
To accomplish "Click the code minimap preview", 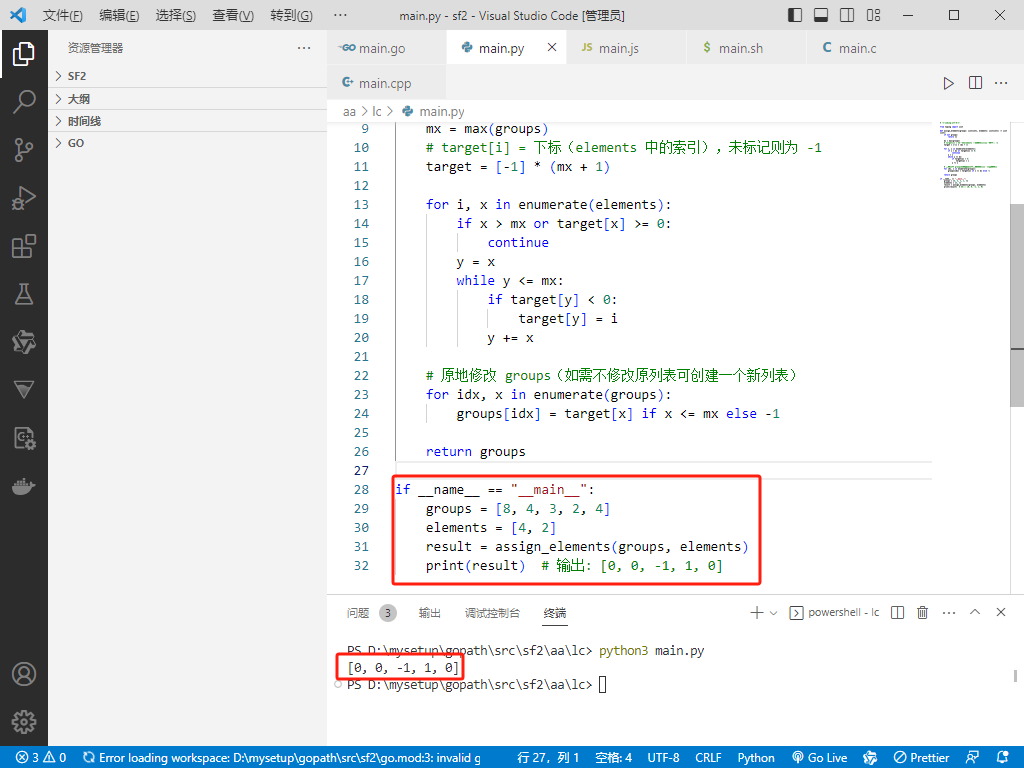I will coord(972,155).
